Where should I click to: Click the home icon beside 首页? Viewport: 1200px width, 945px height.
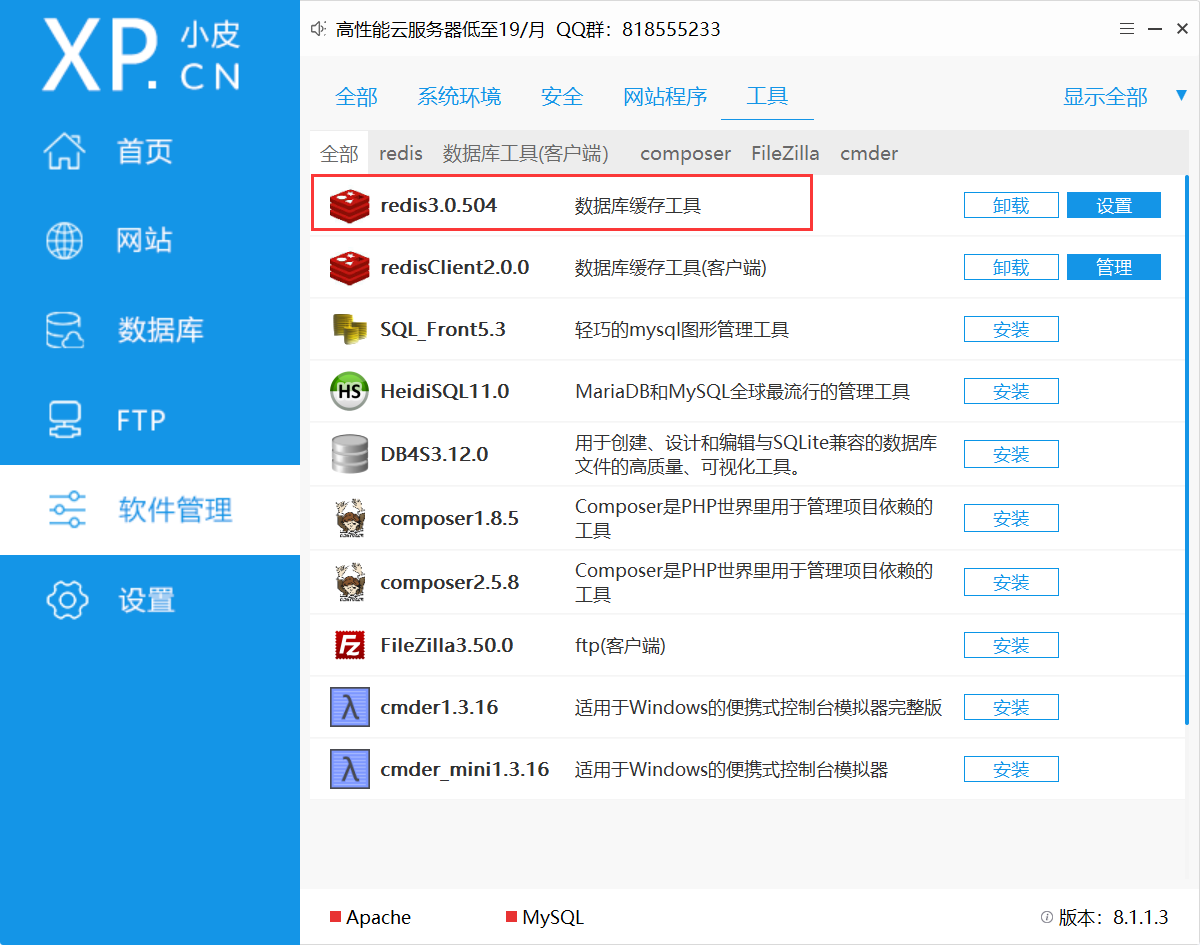(66, 151)
